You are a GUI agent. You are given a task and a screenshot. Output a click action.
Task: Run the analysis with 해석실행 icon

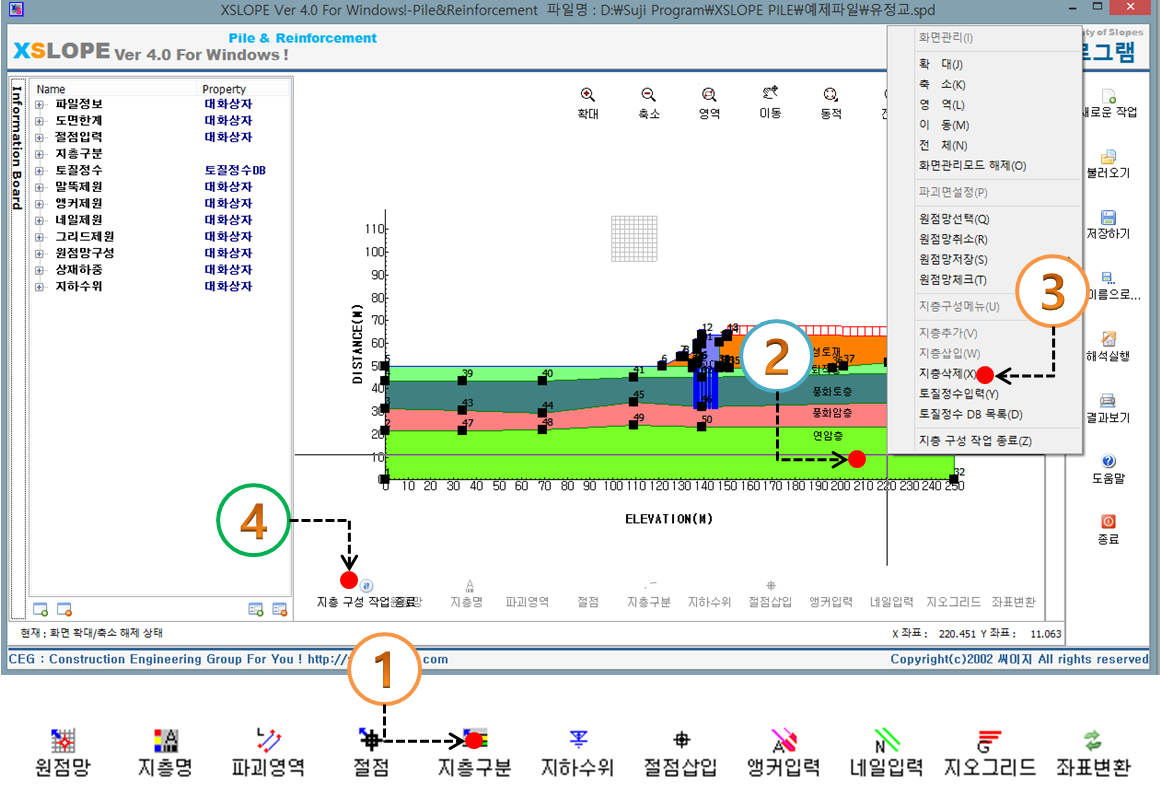point(1108,339)
